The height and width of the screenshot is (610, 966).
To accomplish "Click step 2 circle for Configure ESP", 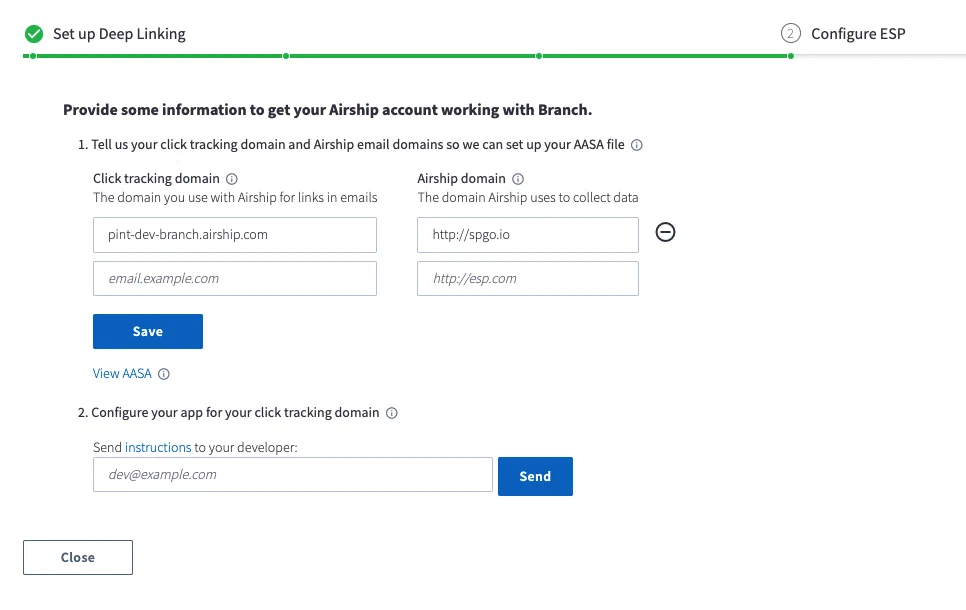I will (x=790, y=33).
